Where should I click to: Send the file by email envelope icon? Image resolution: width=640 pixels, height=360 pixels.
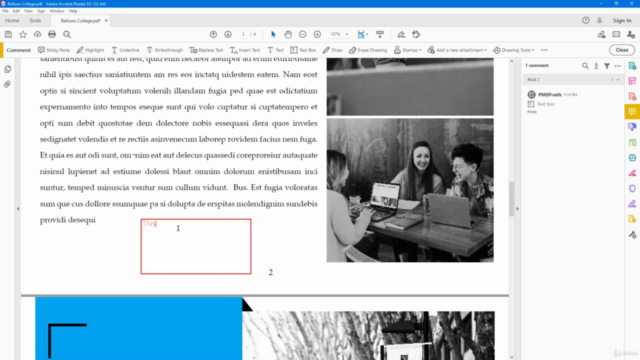point(616,35)
